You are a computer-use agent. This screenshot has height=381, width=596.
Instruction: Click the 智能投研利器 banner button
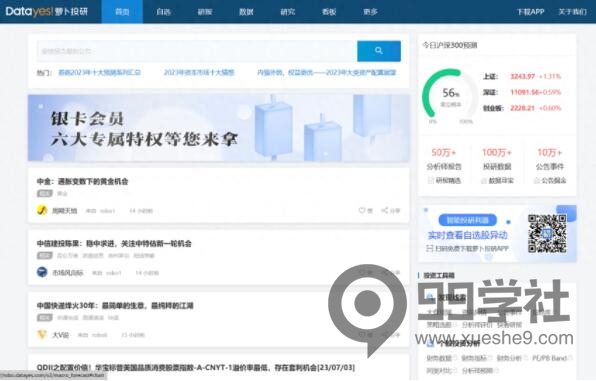click(468, 220)
